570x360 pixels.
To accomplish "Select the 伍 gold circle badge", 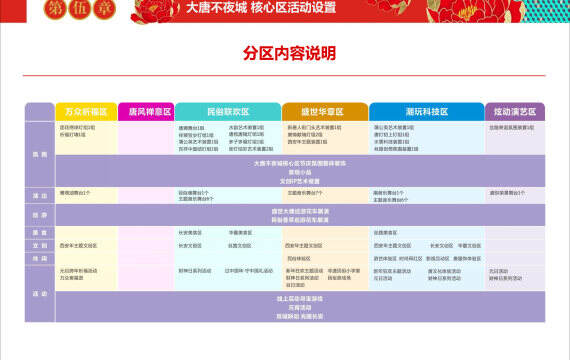I will coord(80,9).
